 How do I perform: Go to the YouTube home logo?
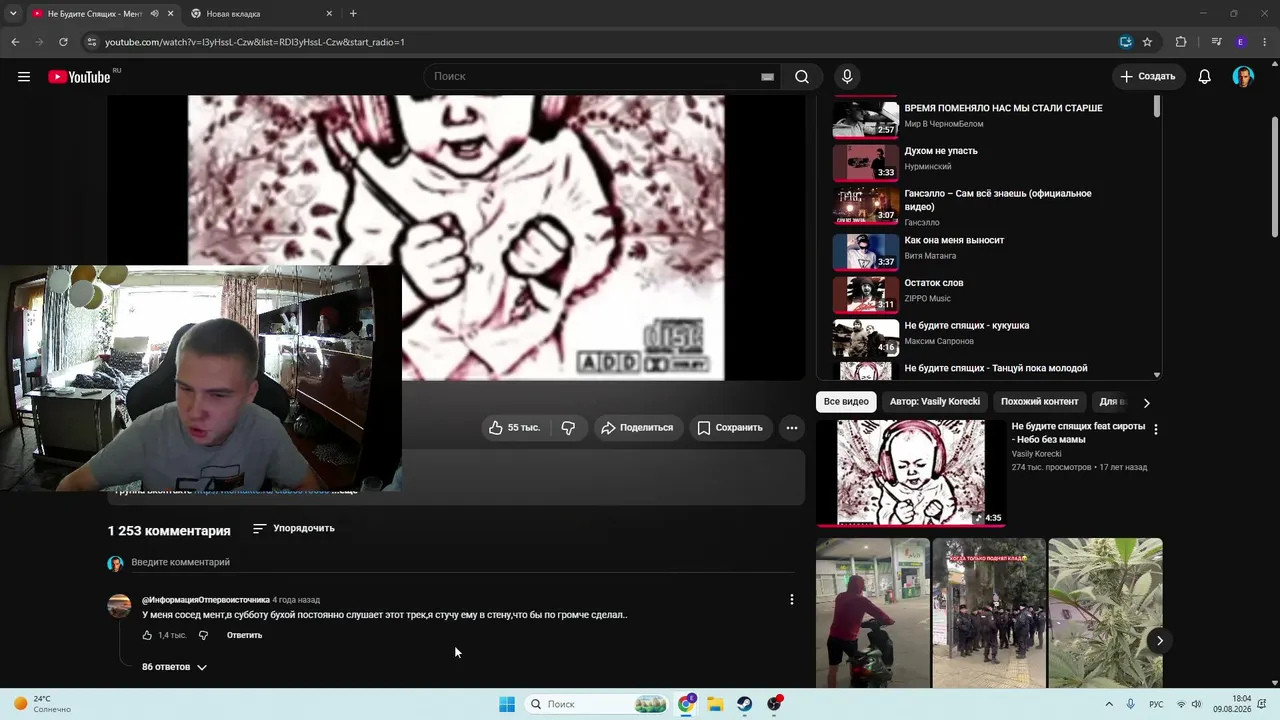(79, 77)
